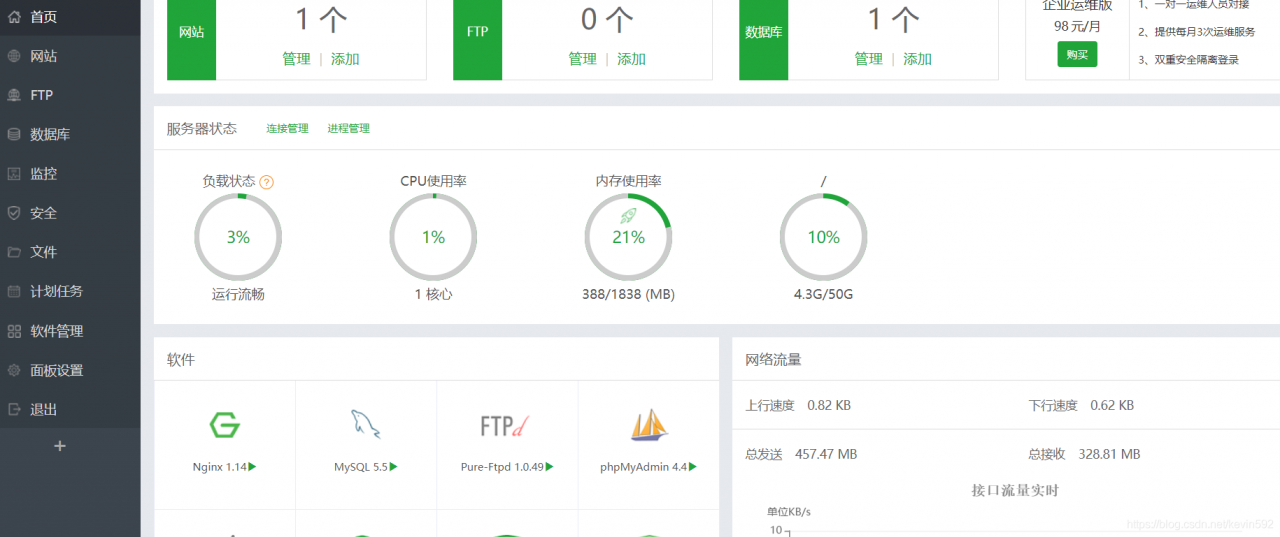
Task: Click 管理 under the FTP card
Action: 582,59
